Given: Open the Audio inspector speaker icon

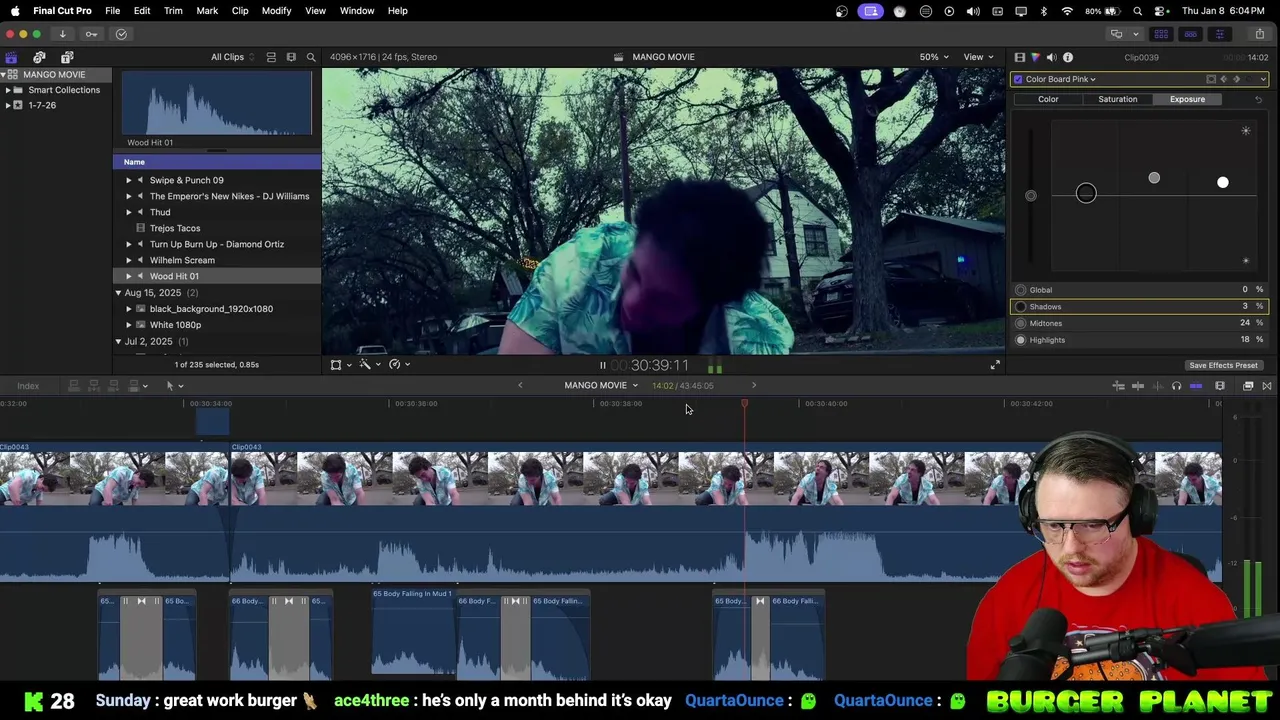Looking at the screenshot, I should 1051,58.
